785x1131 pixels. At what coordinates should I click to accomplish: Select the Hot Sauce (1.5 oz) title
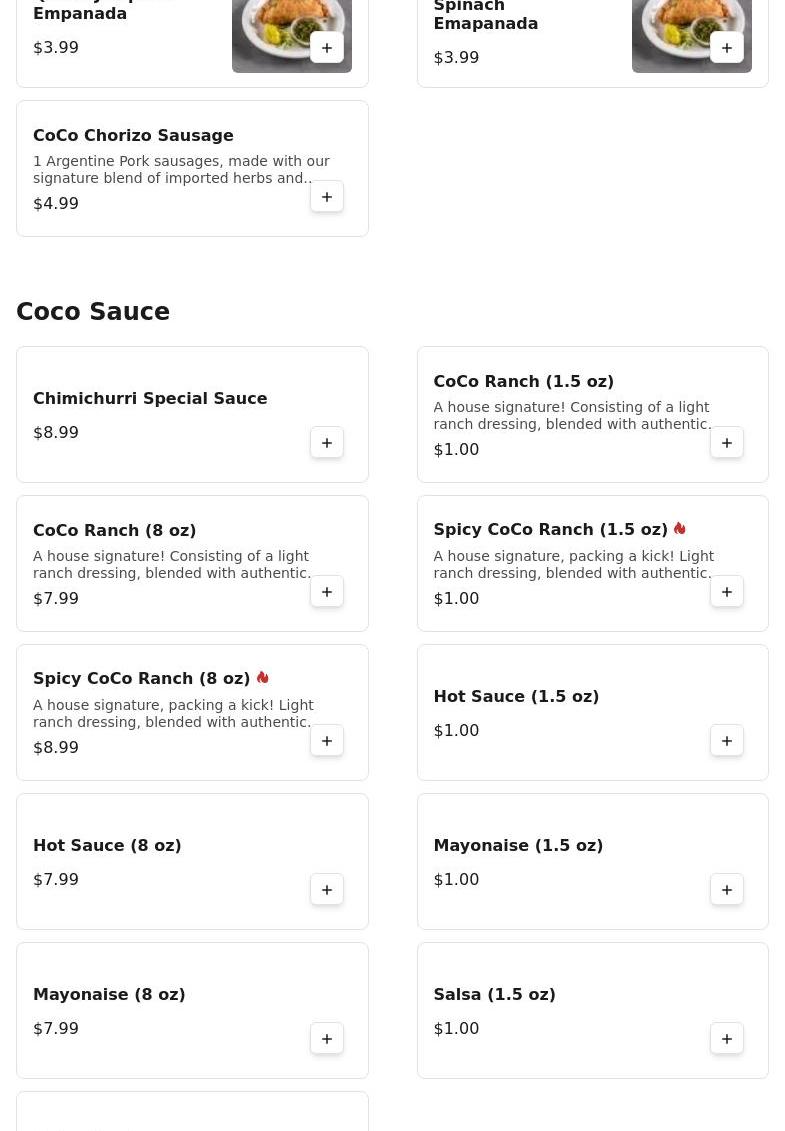[x=516, y=696]
